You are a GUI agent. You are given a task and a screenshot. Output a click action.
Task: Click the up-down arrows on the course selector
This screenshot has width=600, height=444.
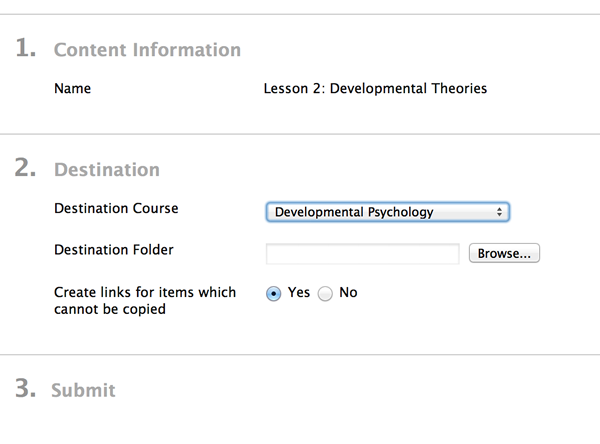499,212
